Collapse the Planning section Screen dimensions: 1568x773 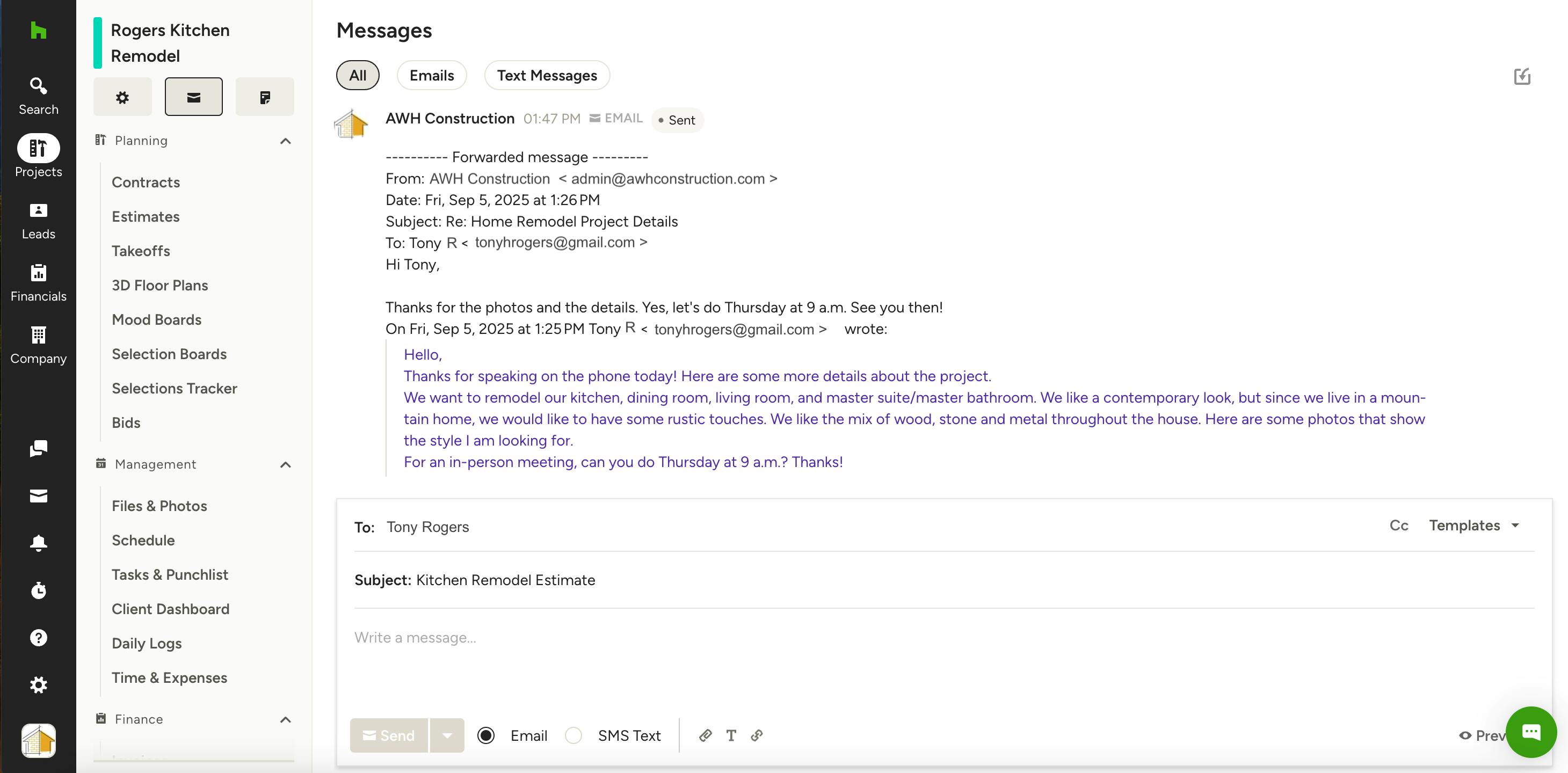click(285, 141)
